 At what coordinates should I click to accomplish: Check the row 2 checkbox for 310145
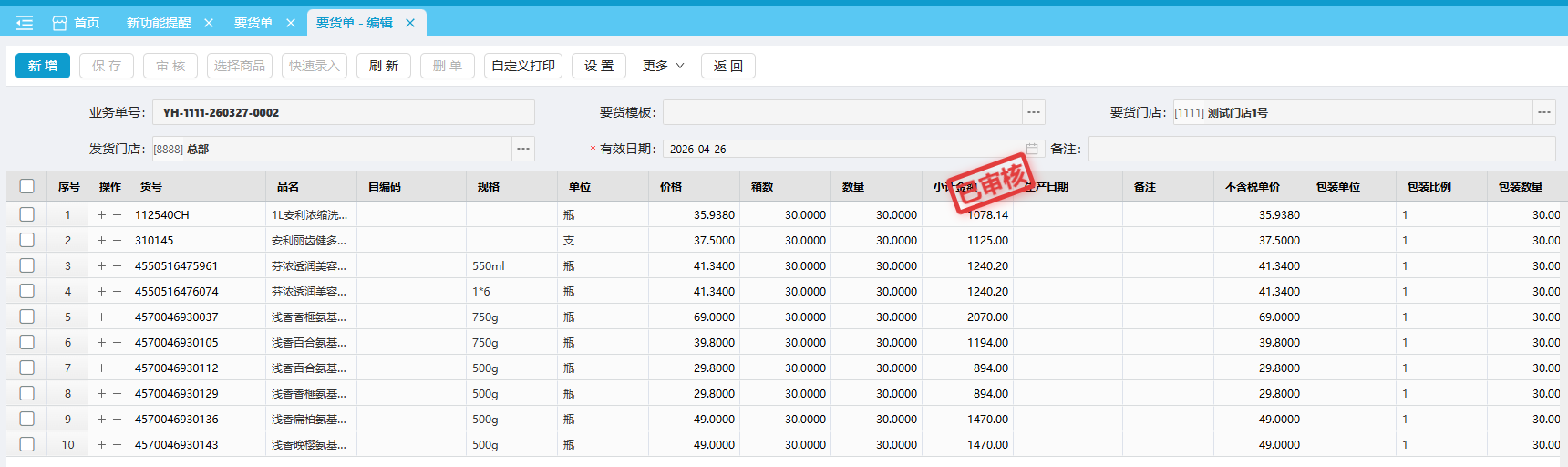click(27, 241)
